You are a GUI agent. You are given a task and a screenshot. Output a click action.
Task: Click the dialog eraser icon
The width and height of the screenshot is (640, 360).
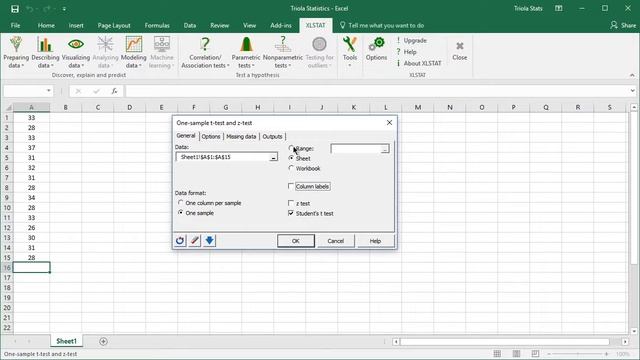tap(195, 240)
